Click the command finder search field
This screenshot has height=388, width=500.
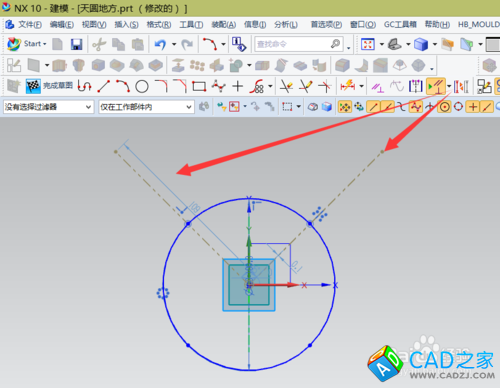pos(299,44)
